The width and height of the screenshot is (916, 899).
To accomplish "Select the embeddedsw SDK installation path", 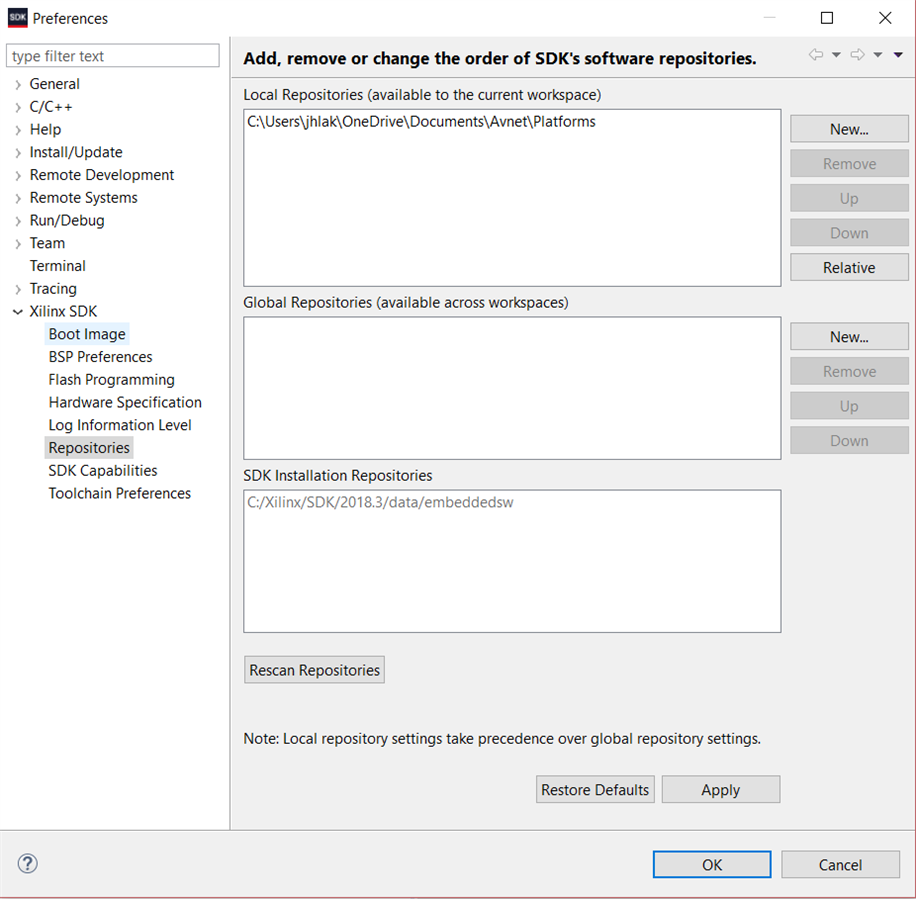I will coord(380,503).
